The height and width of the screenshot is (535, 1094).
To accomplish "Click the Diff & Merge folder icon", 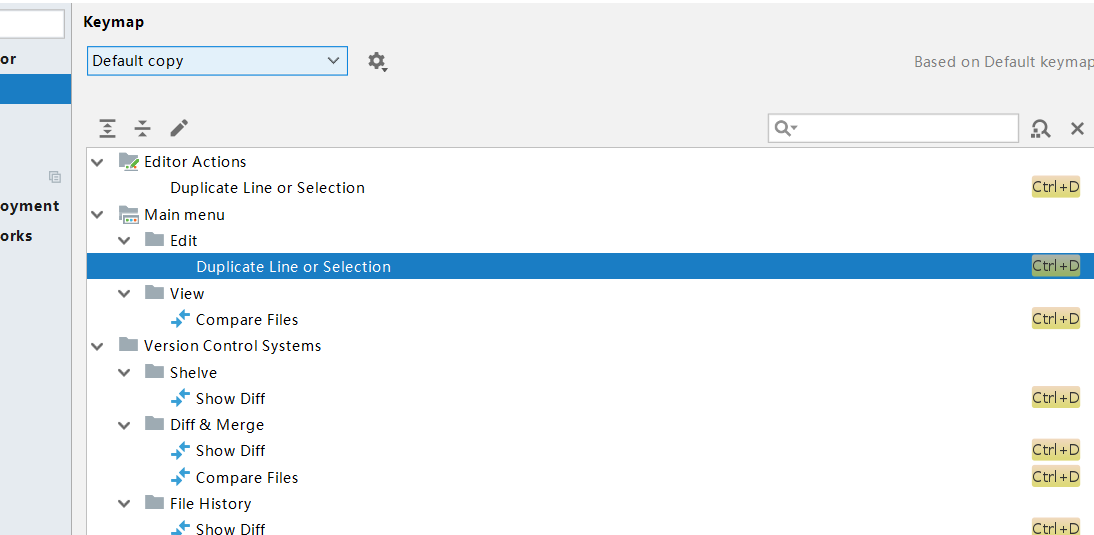I will 155,424.
